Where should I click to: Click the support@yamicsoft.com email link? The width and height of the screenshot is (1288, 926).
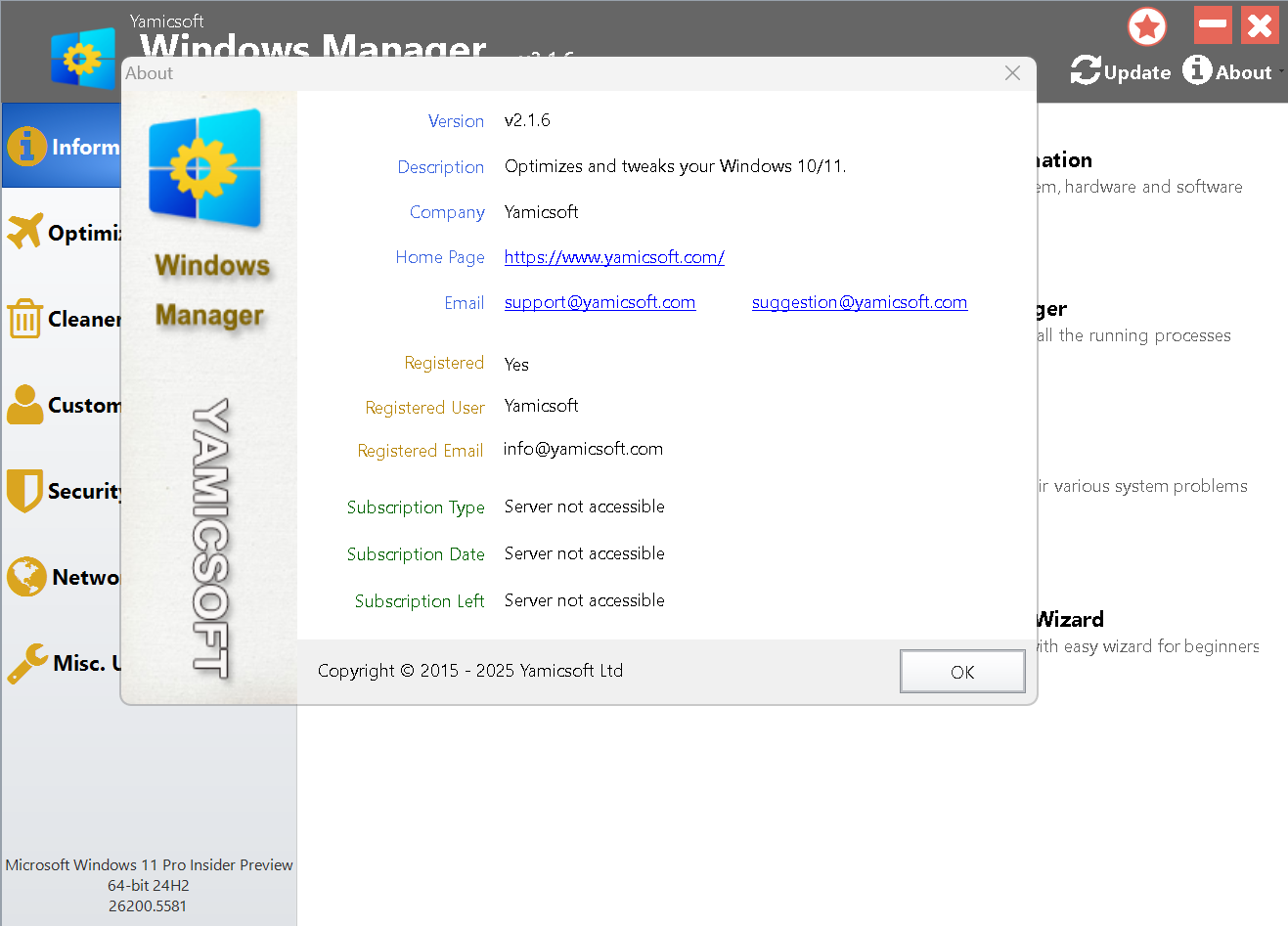tap(600, 302)
